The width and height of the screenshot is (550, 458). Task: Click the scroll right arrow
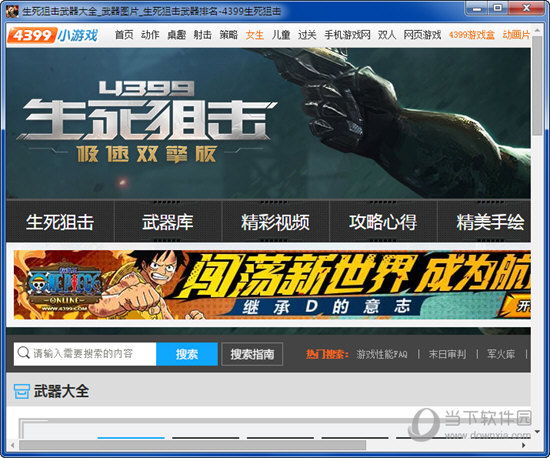pos(524,445)
